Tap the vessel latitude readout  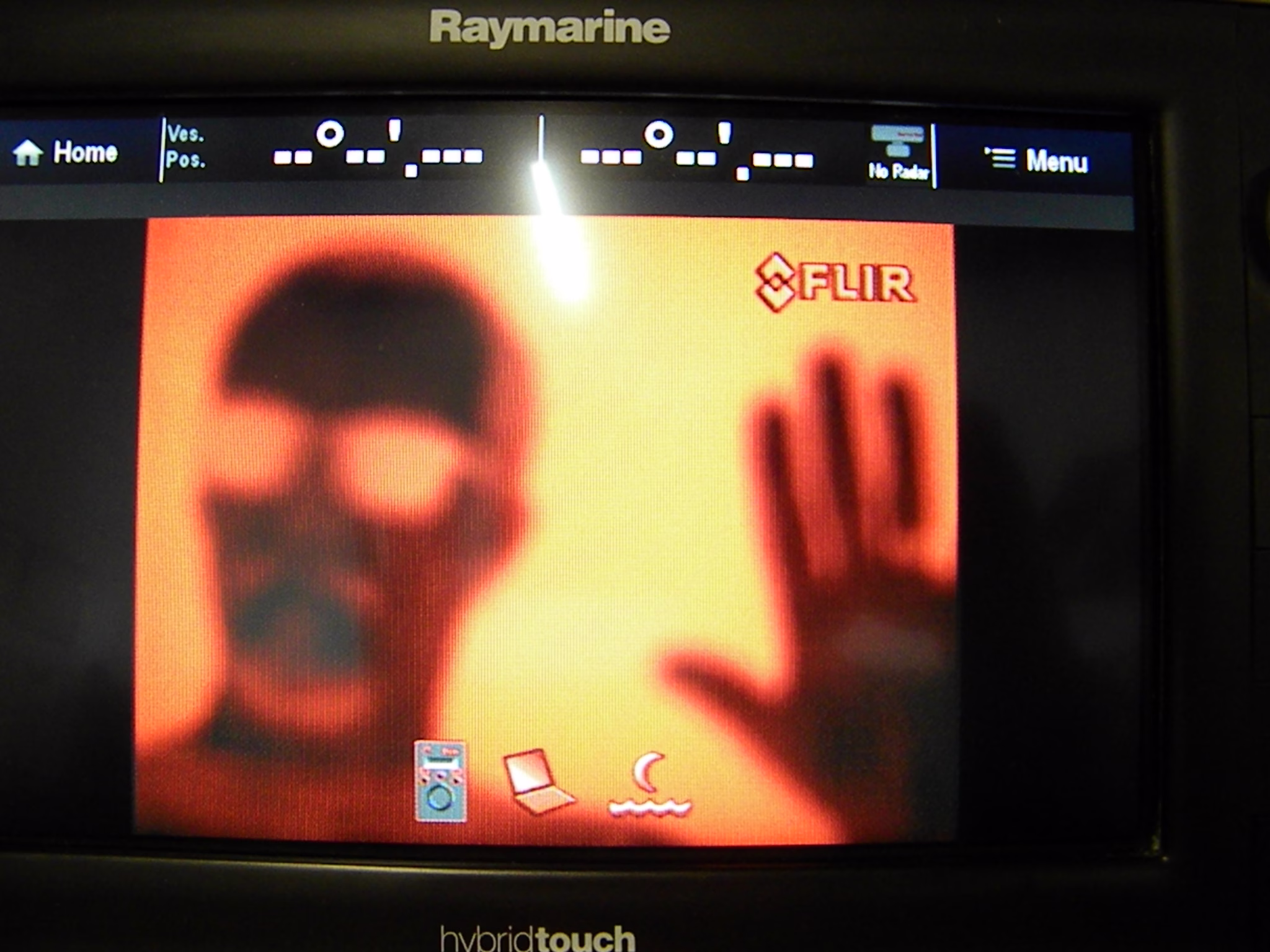click(378, 149)
